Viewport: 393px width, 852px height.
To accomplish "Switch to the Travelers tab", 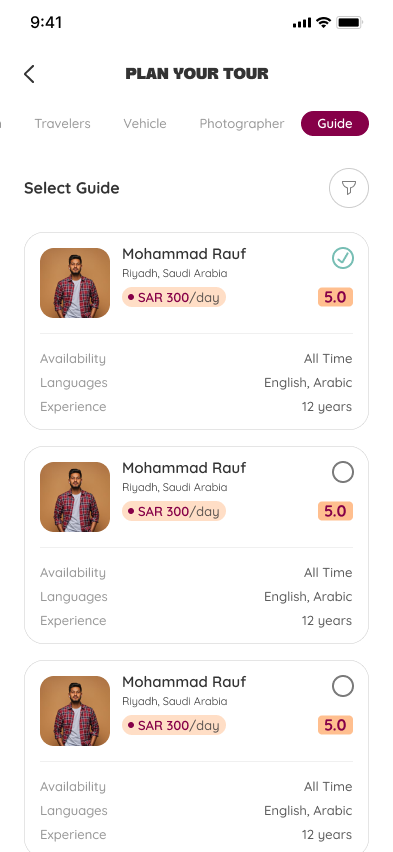I will coord(63,124).
